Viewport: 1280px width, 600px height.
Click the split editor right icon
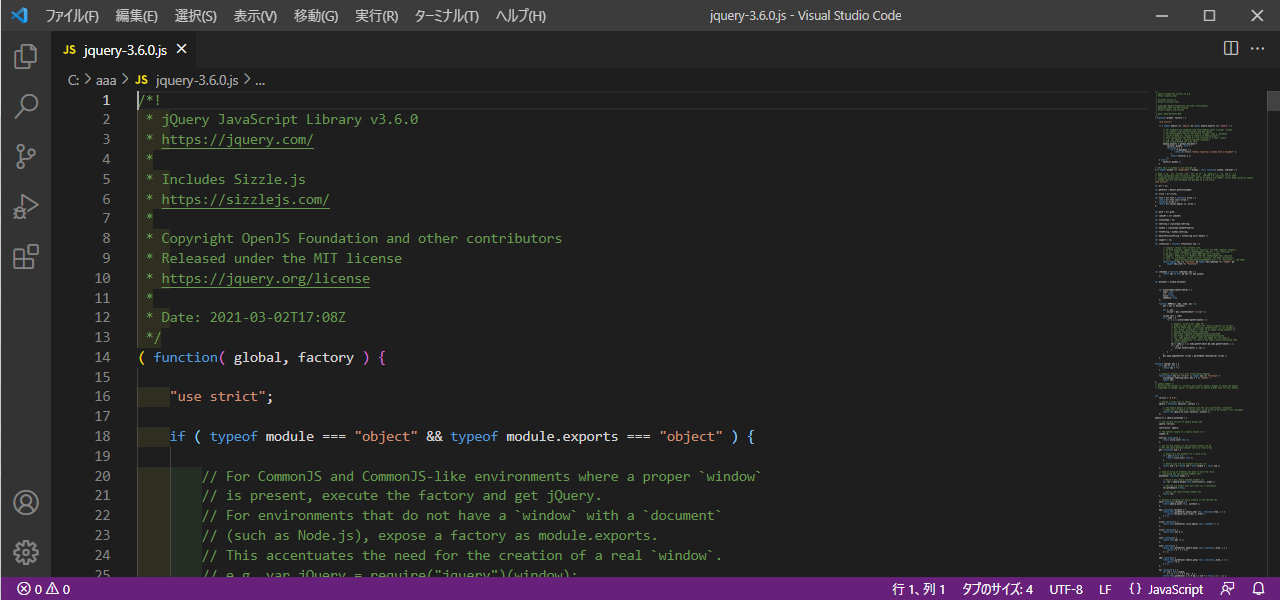(1231, 48)
